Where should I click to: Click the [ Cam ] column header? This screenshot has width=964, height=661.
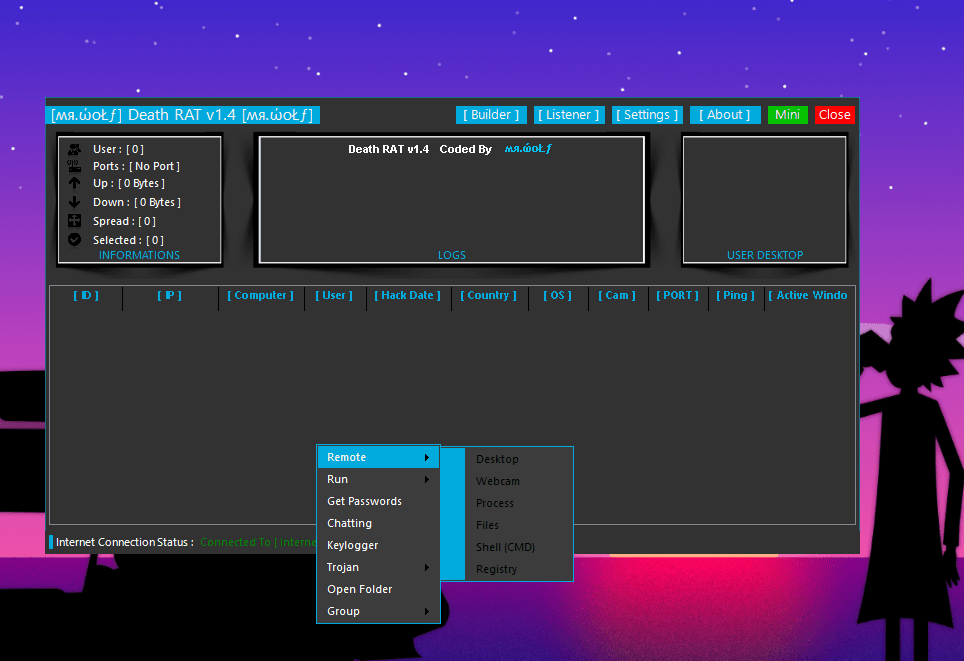(617, 296)
